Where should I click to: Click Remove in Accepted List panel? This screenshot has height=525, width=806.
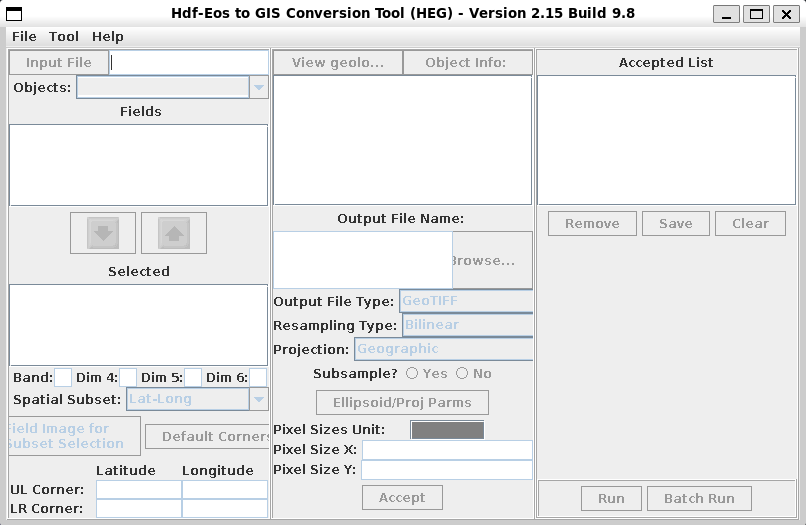592,224
